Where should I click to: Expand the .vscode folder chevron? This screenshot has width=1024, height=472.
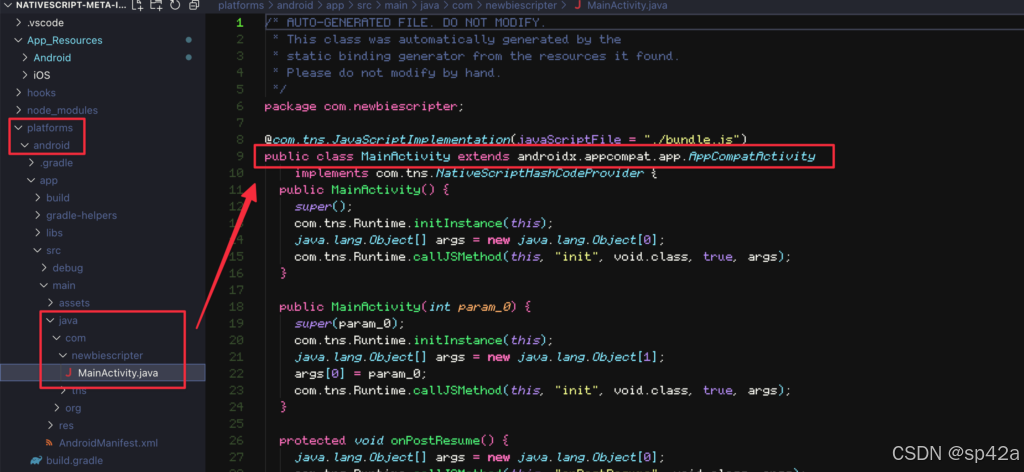(x=18, y=23)
